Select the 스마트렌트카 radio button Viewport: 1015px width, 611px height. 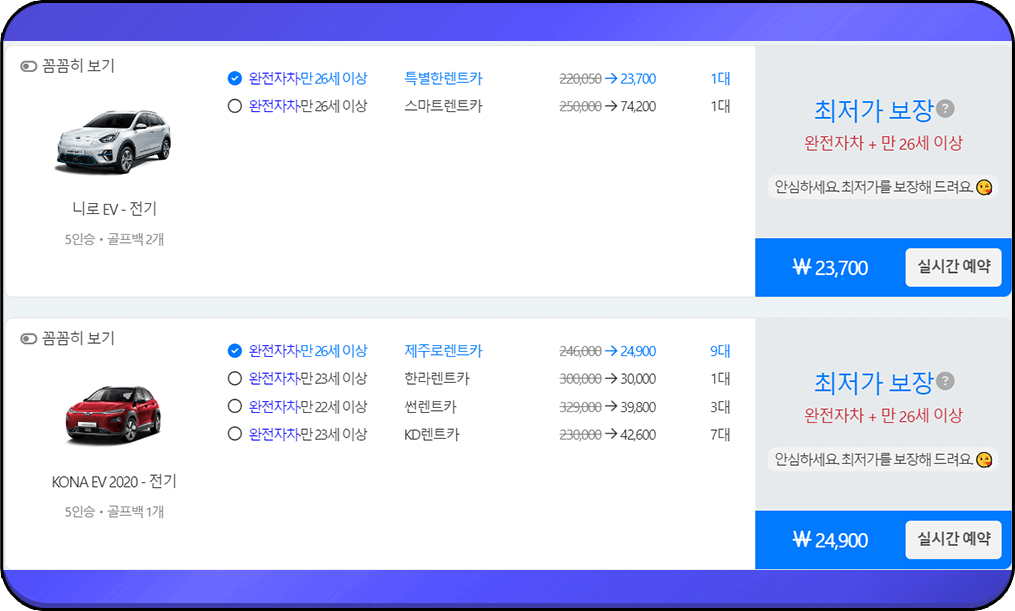tap(233, 104)
